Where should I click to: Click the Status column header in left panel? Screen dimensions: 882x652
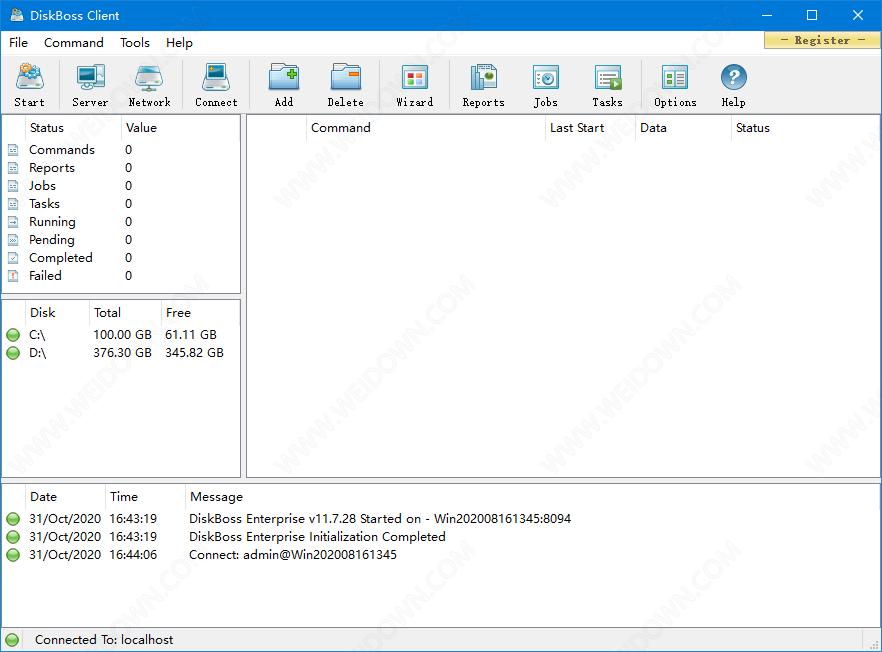(x=73, y=128)
